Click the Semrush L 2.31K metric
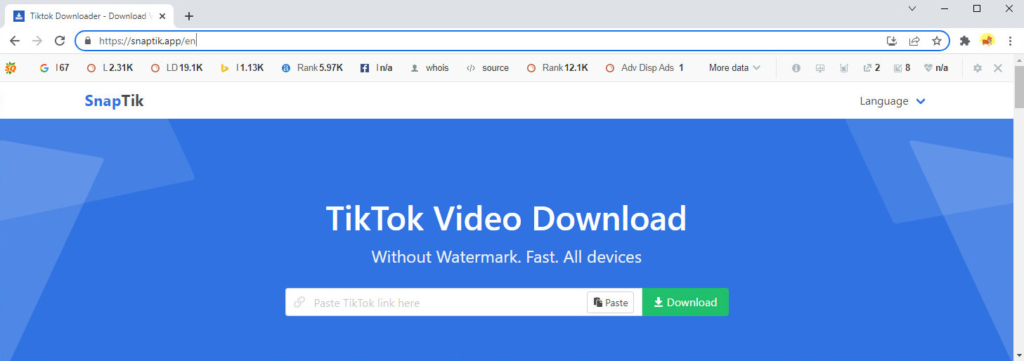 110,67
